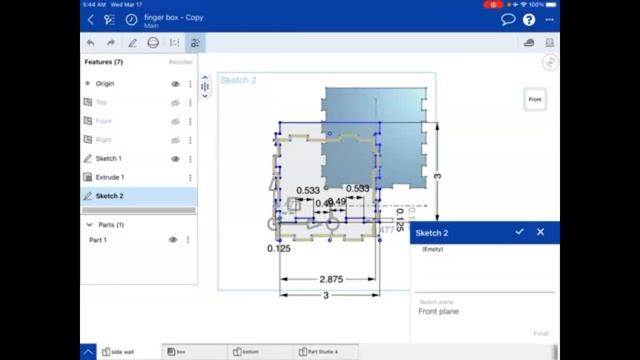Open the comments speech bubble
The image size is (640, 360).
coord(508,20)
